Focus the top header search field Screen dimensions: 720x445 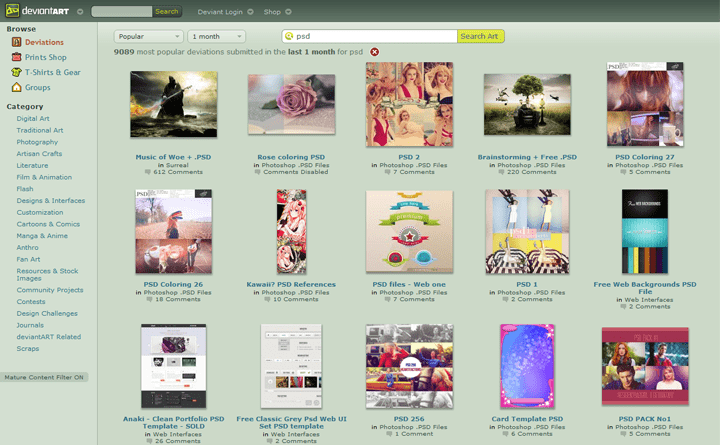pos(122,11)
